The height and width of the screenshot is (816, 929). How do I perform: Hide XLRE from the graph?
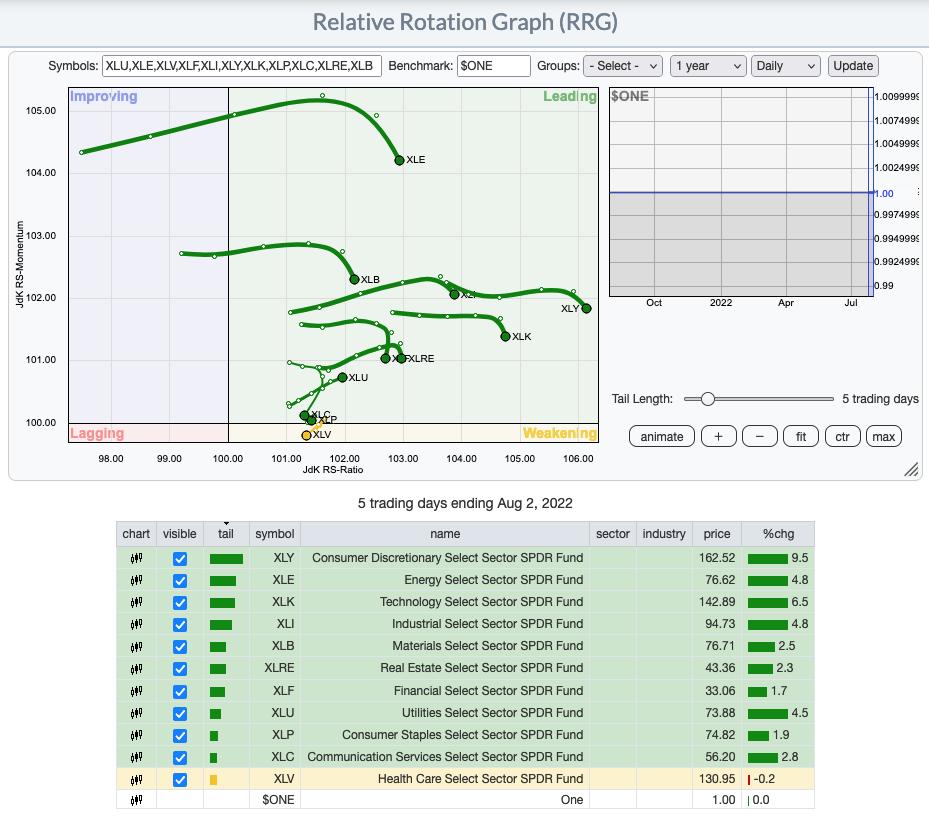(x=180, y=669)
